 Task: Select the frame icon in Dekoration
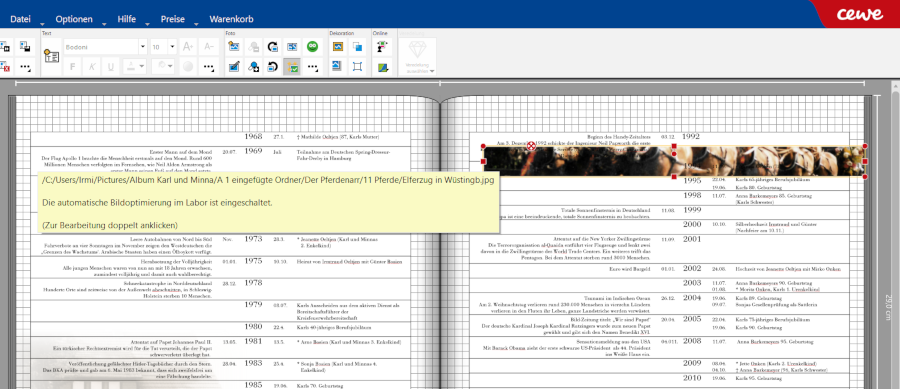(x=338, y=46)
